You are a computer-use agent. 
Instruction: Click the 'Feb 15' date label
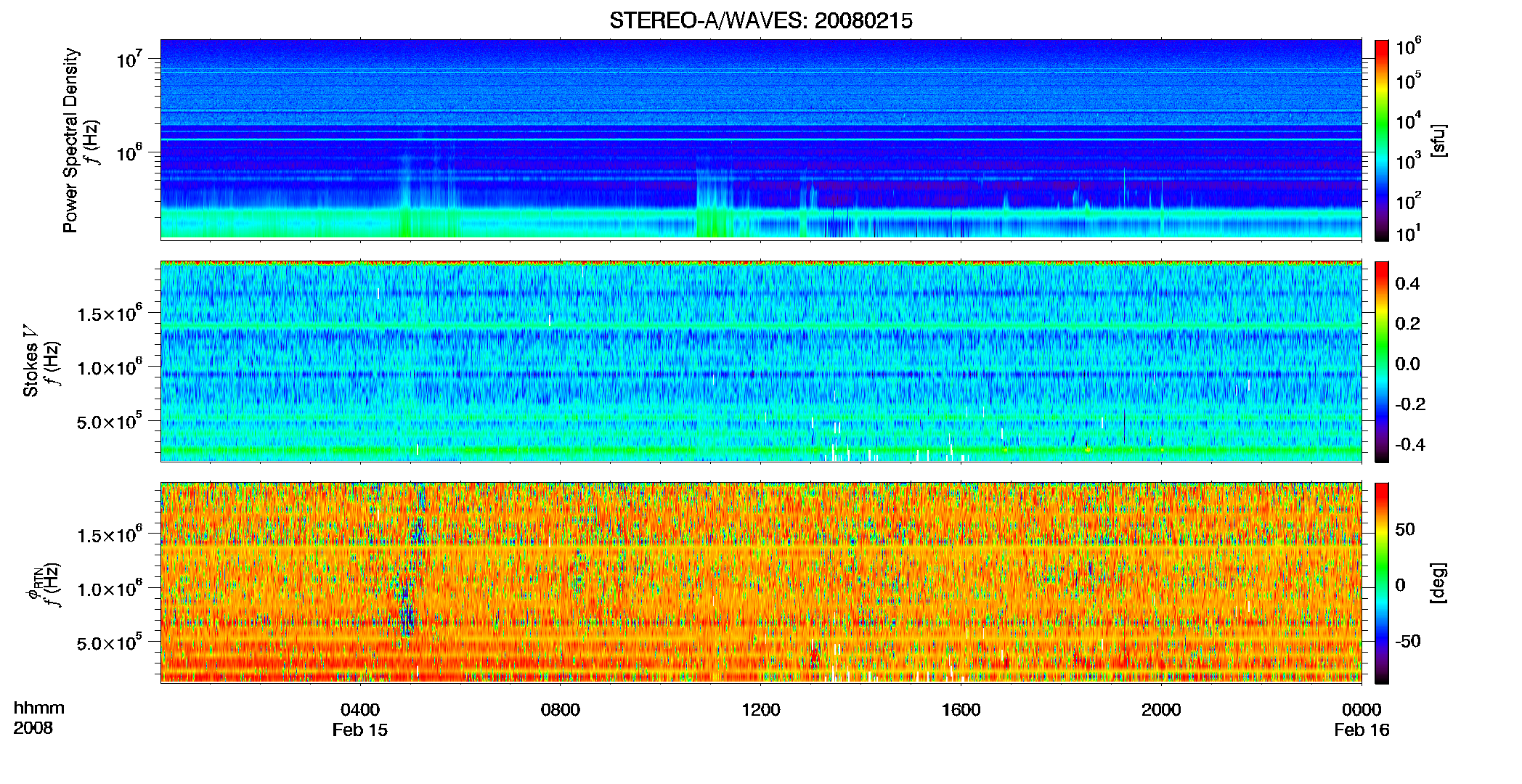pyautogui.click(x=360, y=730)
